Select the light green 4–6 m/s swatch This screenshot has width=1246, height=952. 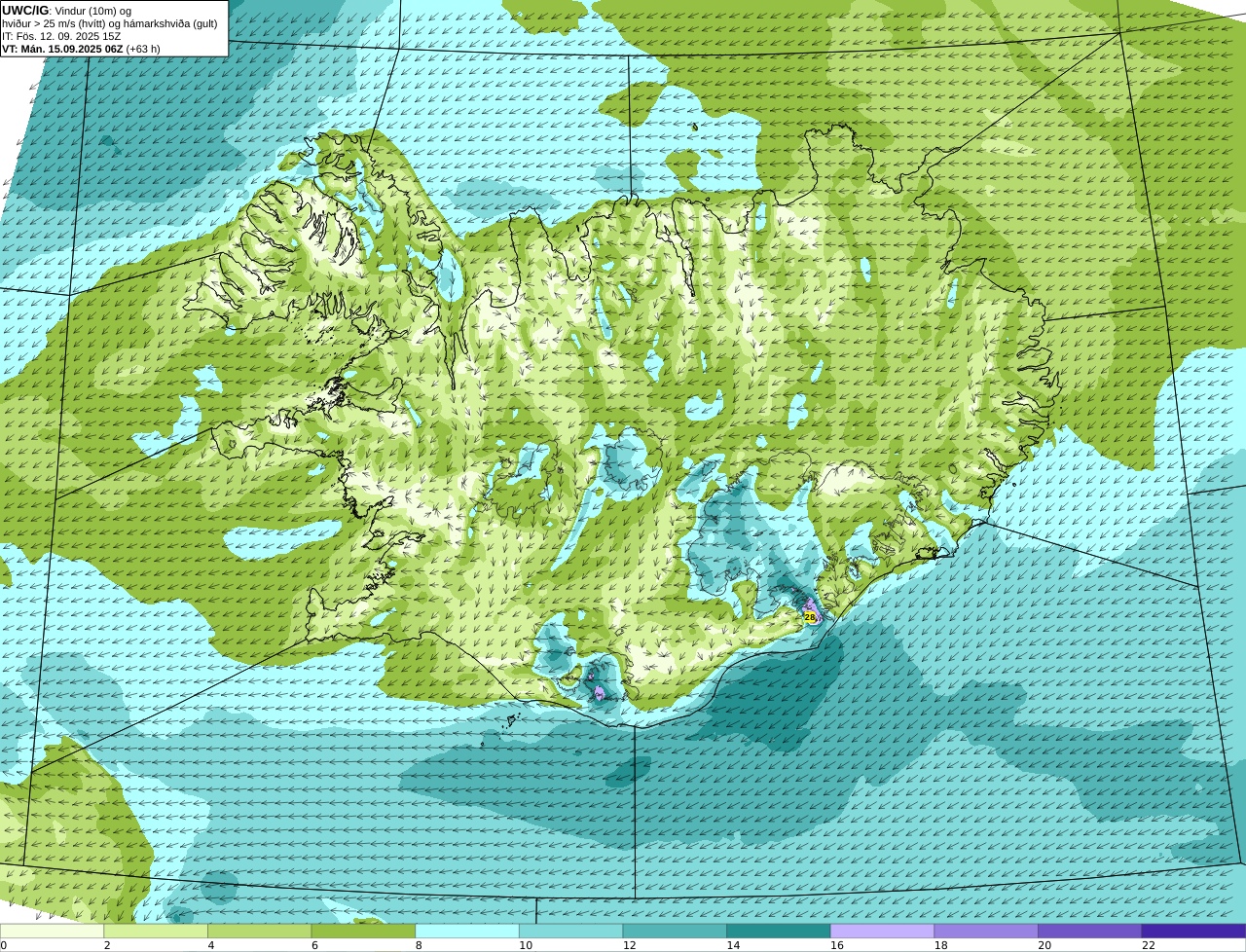[x=260, y=931]
